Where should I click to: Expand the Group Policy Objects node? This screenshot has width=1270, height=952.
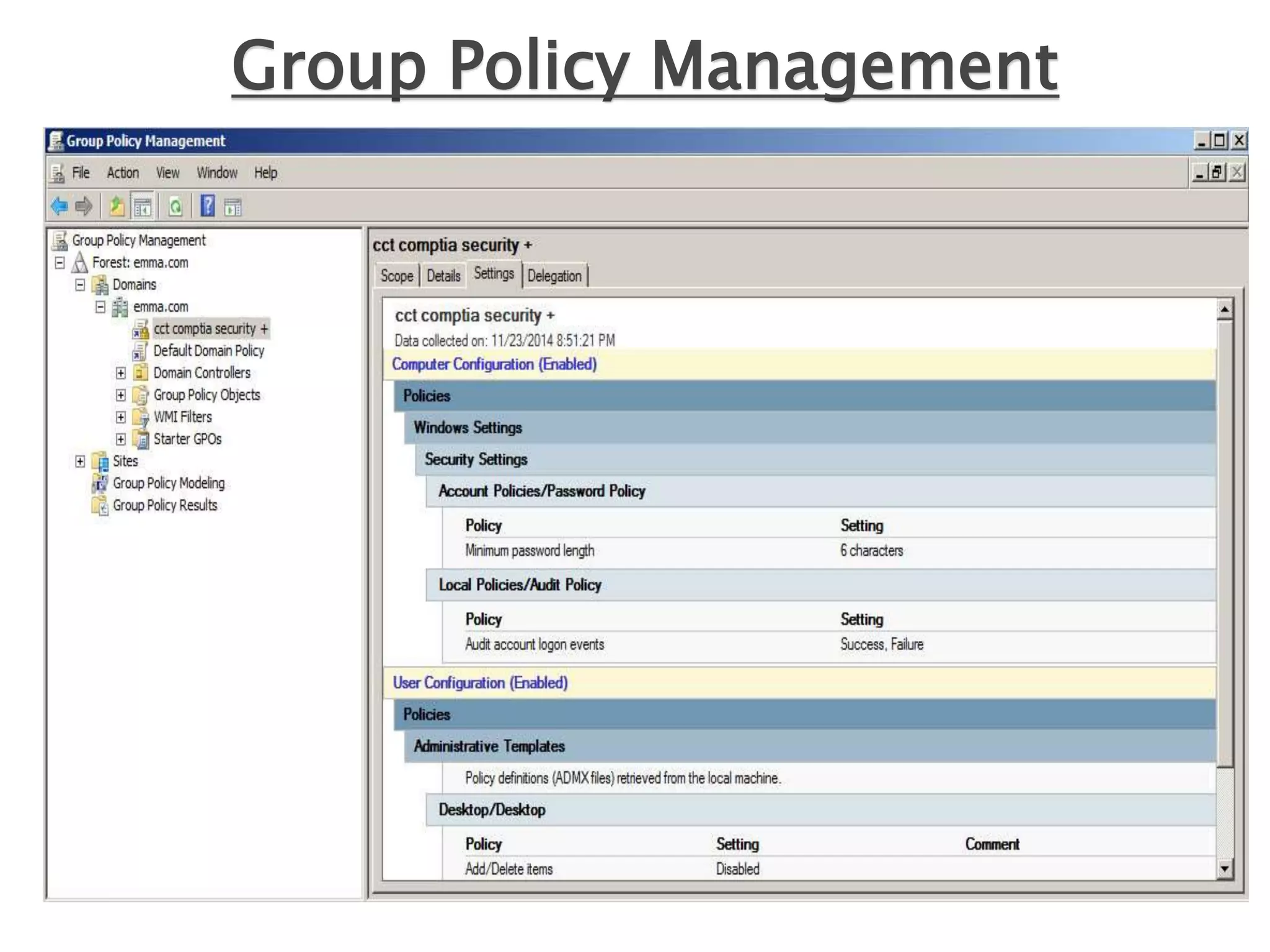(121, 395)
